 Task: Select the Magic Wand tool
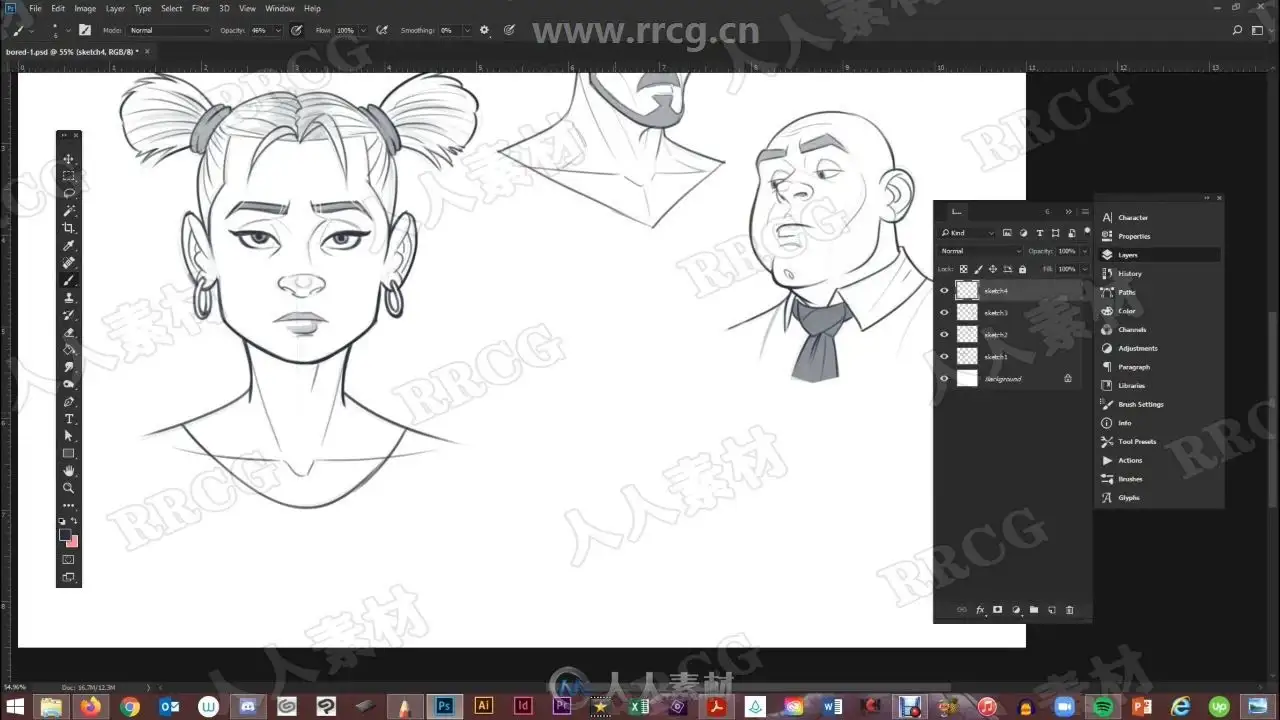(x=69, y=211)
